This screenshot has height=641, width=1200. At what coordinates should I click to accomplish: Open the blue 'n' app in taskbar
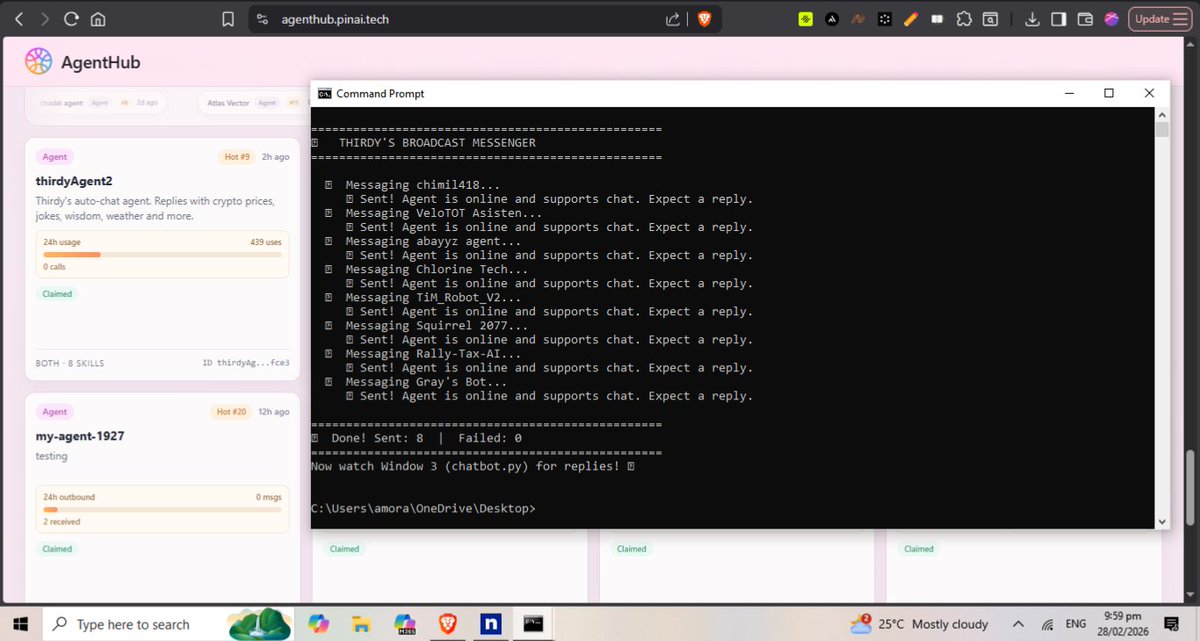coord(491,624)
